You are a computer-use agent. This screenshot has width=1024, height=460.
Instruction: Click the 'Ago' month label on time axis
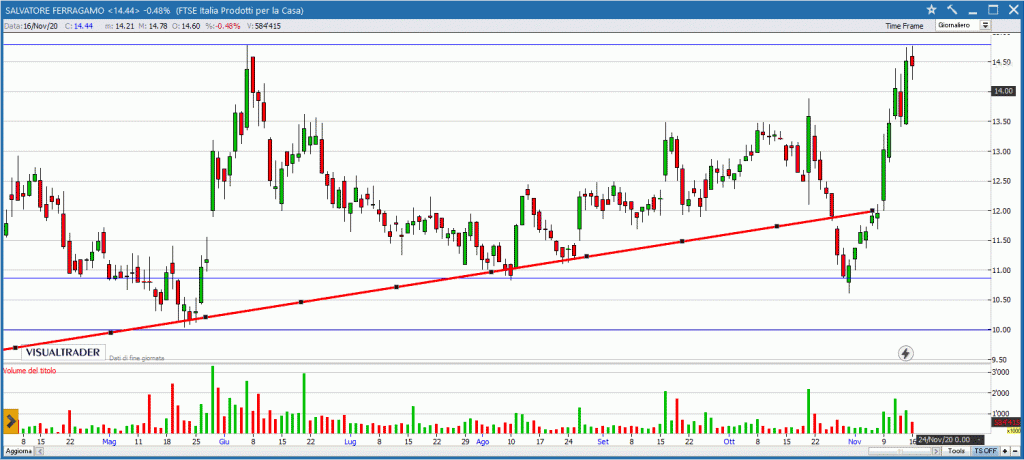tap(482, 442)
